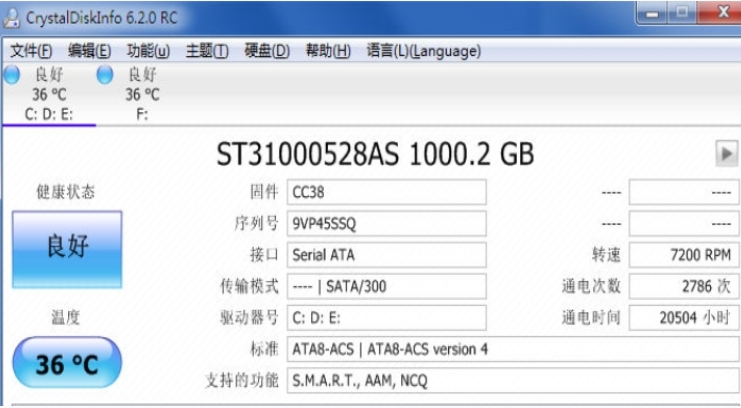Click disk title ST31000528AS 1000.2 GB
Viewport: 741px width, 408px height.
[x=375, y=154]
